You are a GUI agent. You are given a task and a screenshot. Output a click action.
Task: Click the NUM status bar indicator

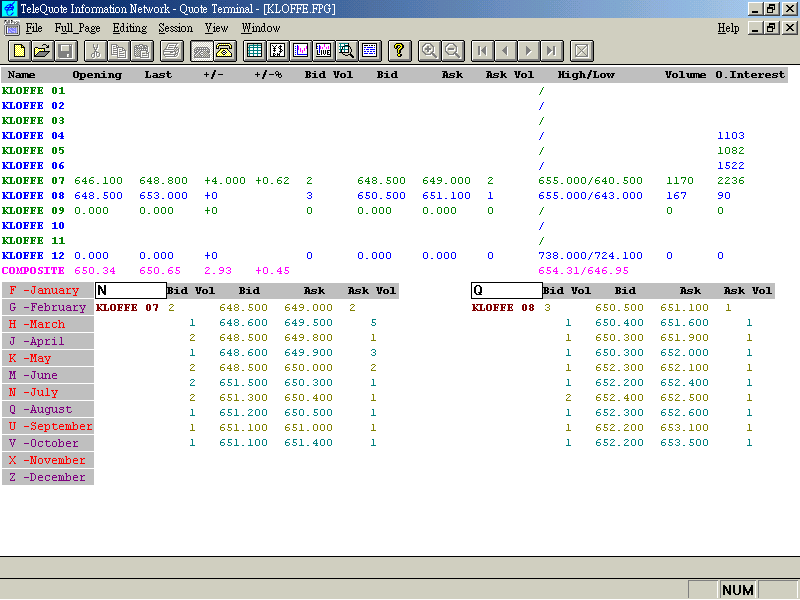coord(738,590)
